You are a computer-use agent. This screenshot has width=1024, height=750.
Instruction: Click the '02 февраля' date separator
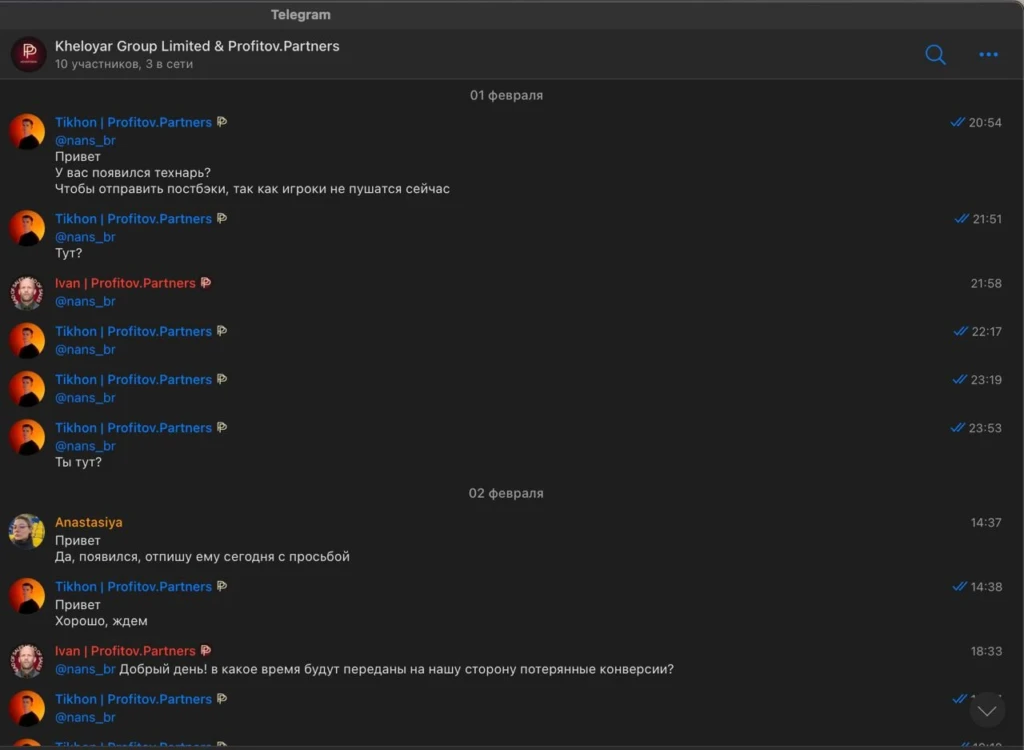click(x=506, y=493)
